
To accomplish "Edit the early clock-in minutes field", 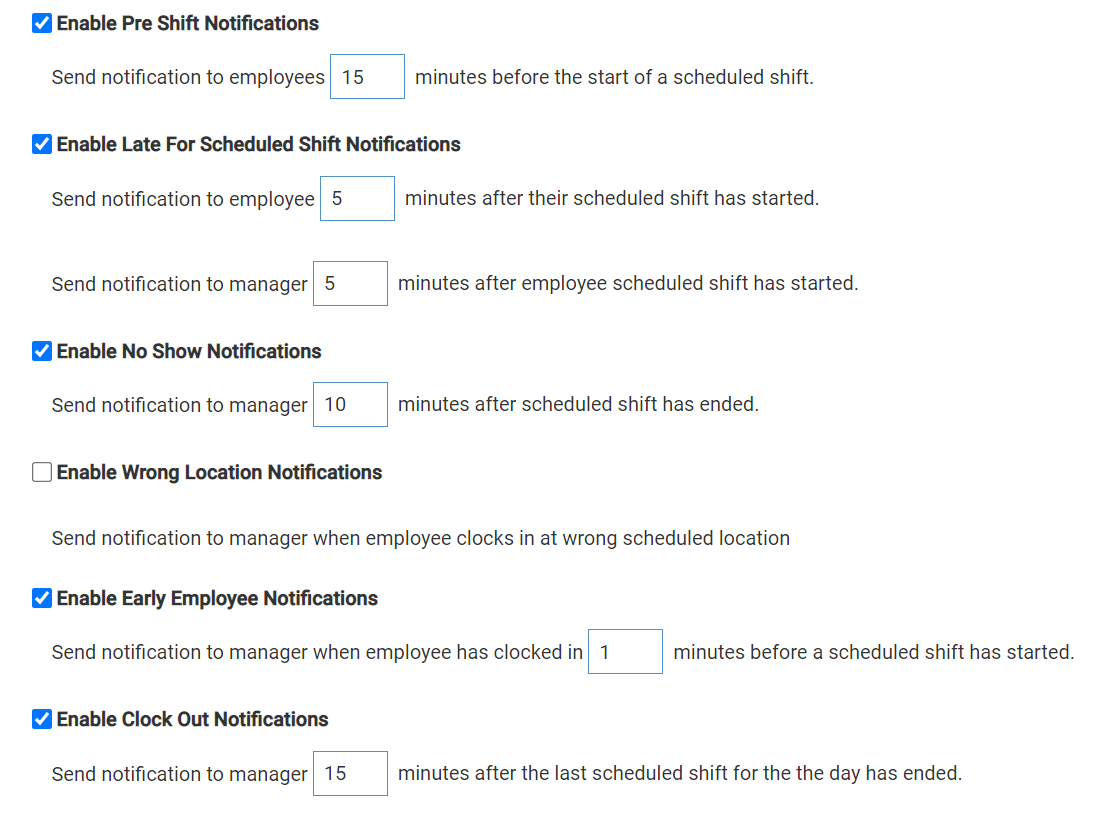I will point(625,652).
